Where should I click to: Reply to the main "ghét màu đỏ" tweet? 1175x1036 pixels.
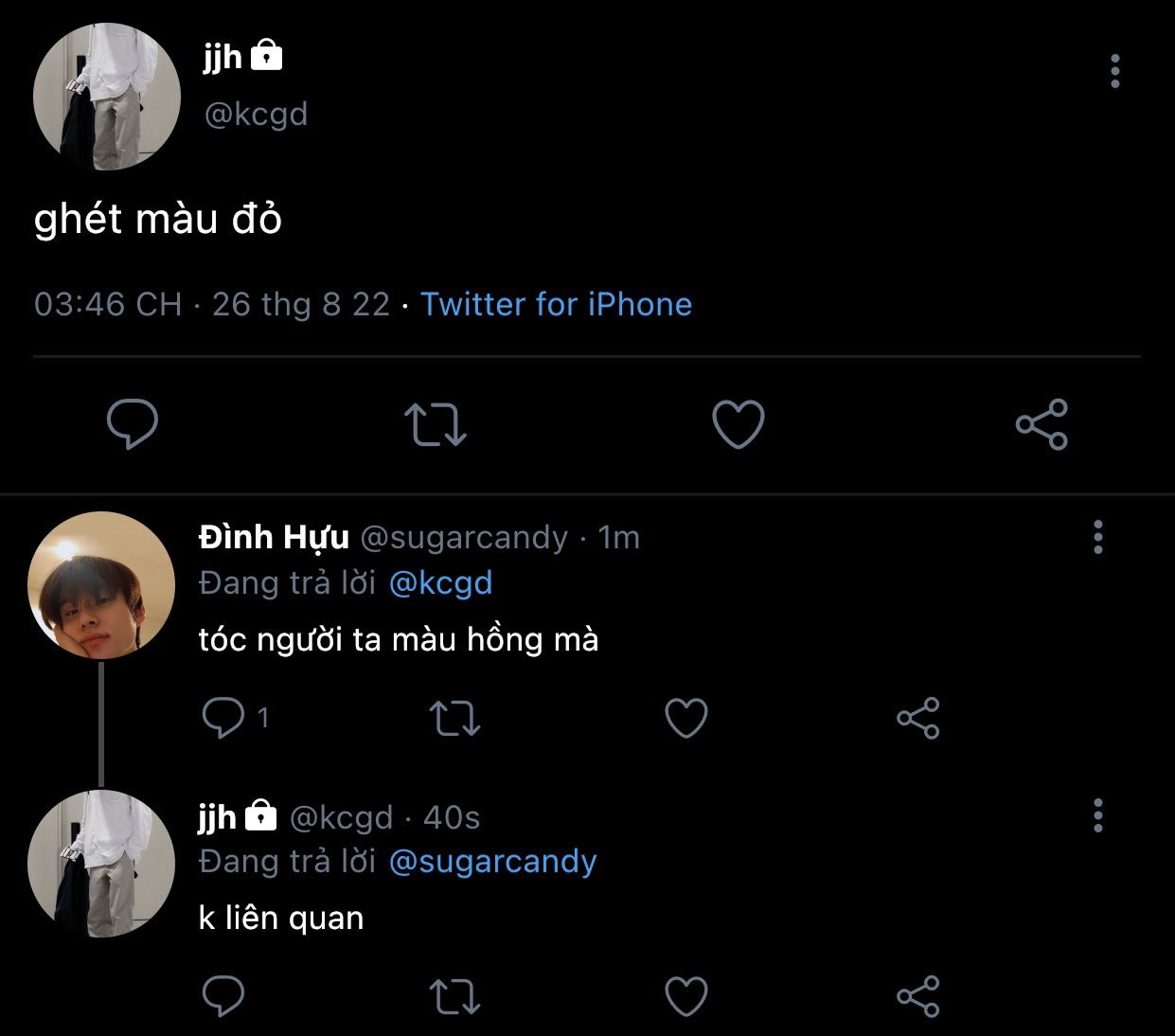[133, 423]
